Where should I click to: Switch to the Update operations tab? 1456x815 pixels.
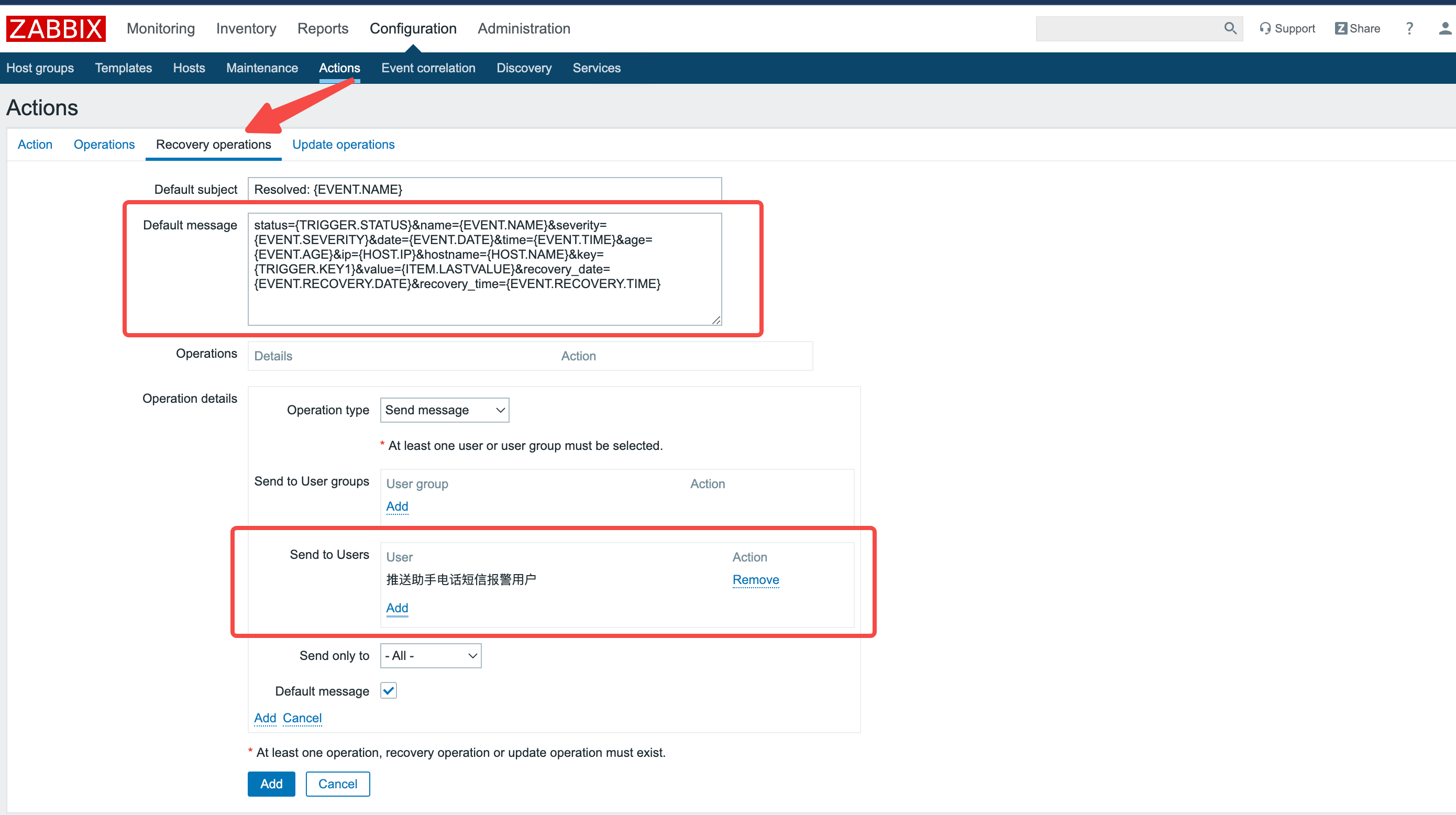point(343,144)
